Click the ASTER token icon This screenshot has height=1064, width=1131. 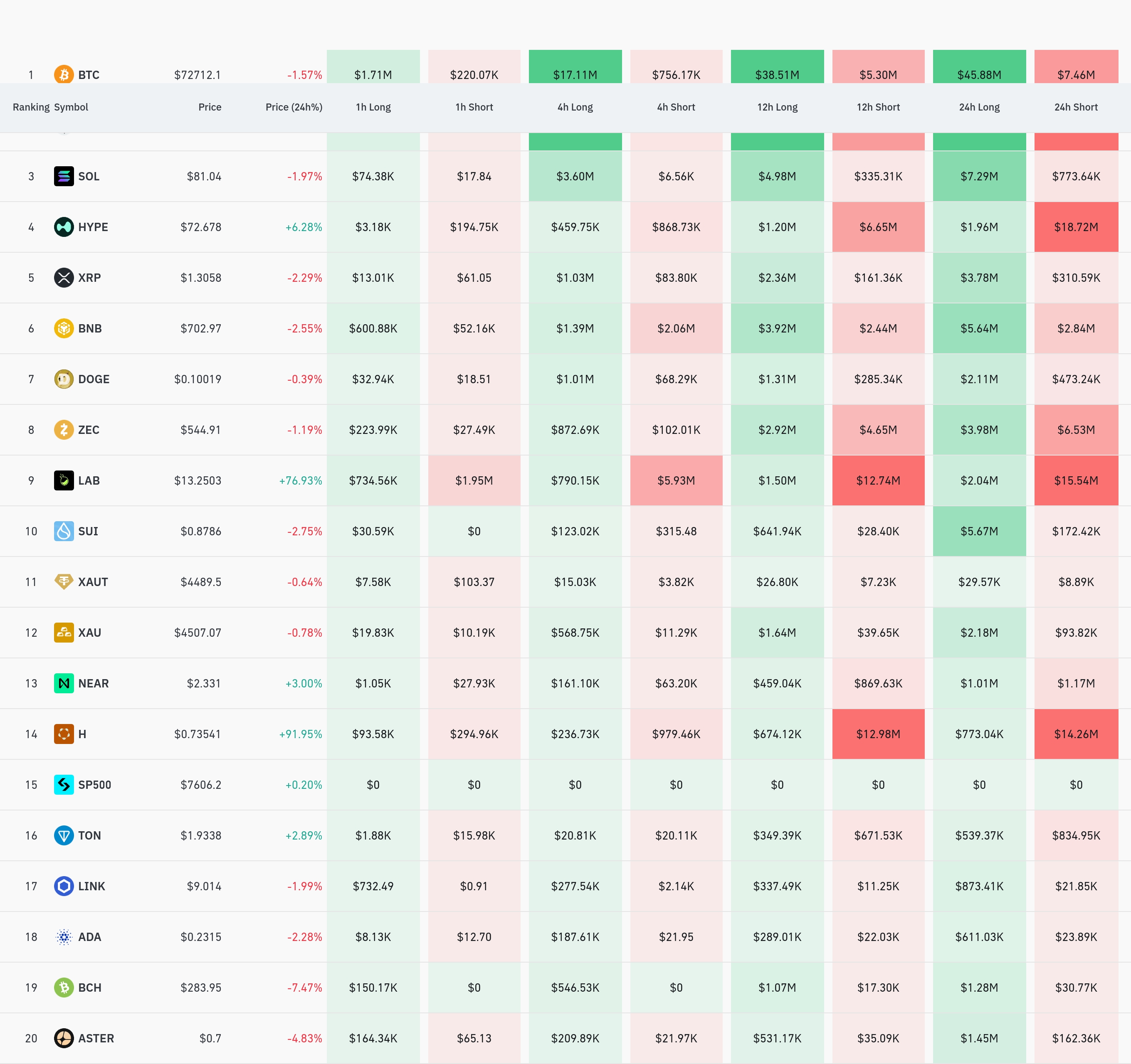pyautogui.click(x=64, y=1038)
